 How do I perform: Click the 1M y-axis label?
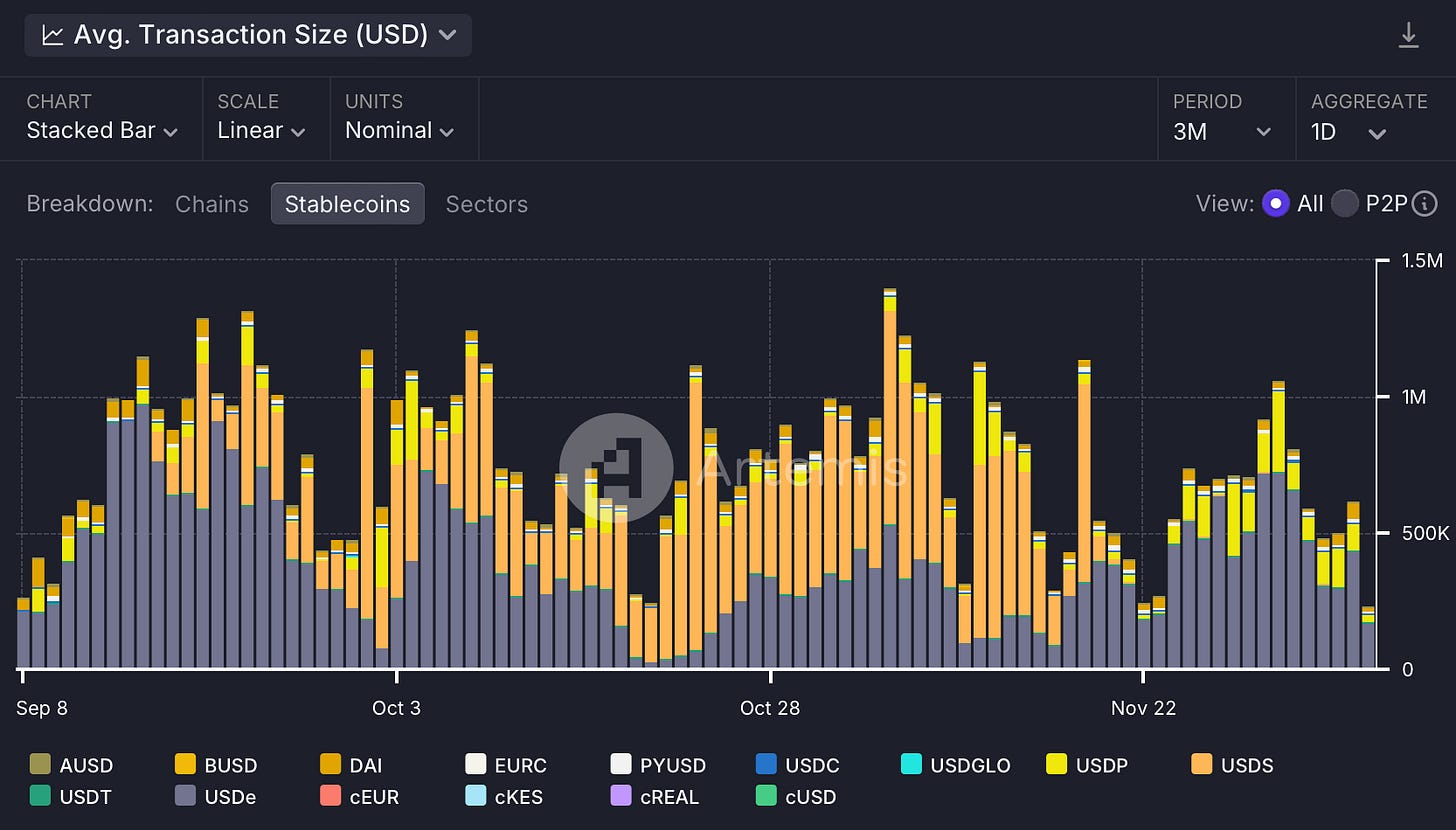click(1415, 398)
